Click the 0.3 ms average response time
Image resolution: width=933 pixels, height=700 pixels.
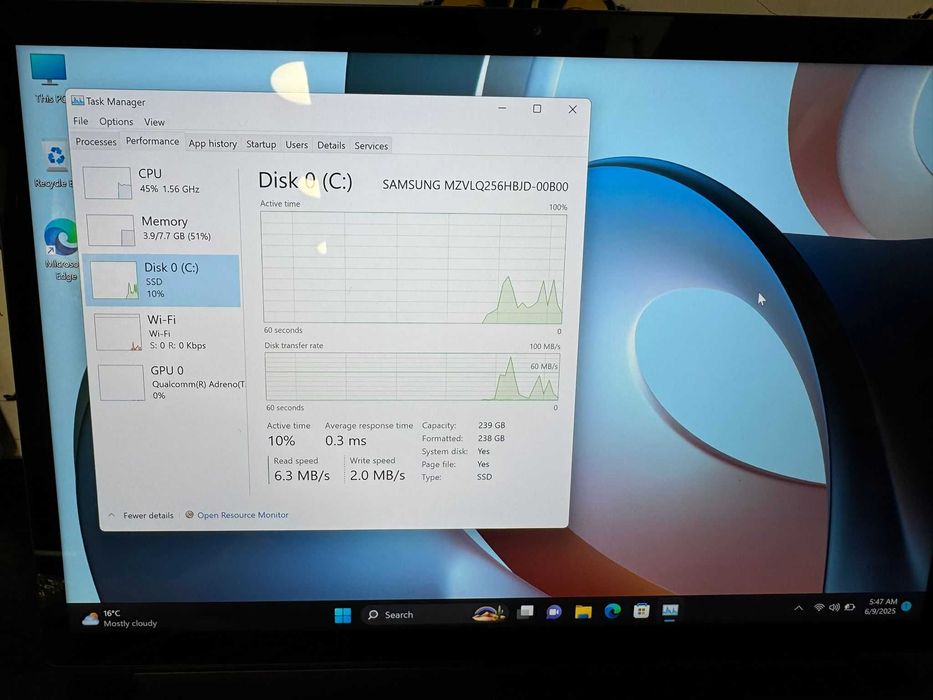[x=346, y=441]
